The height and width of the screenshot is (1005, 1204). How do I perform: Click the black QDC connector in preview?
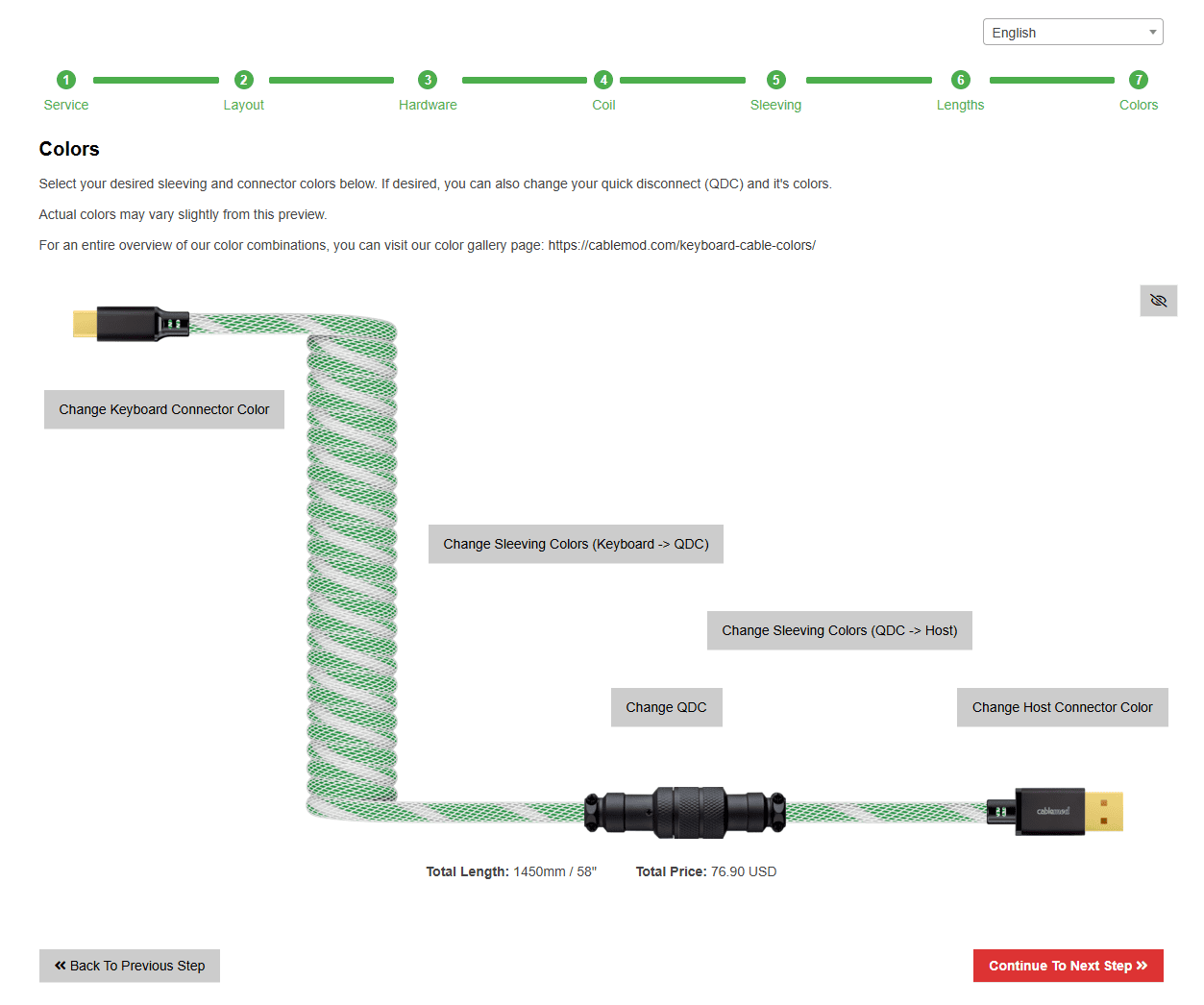[x=686, y=813]
